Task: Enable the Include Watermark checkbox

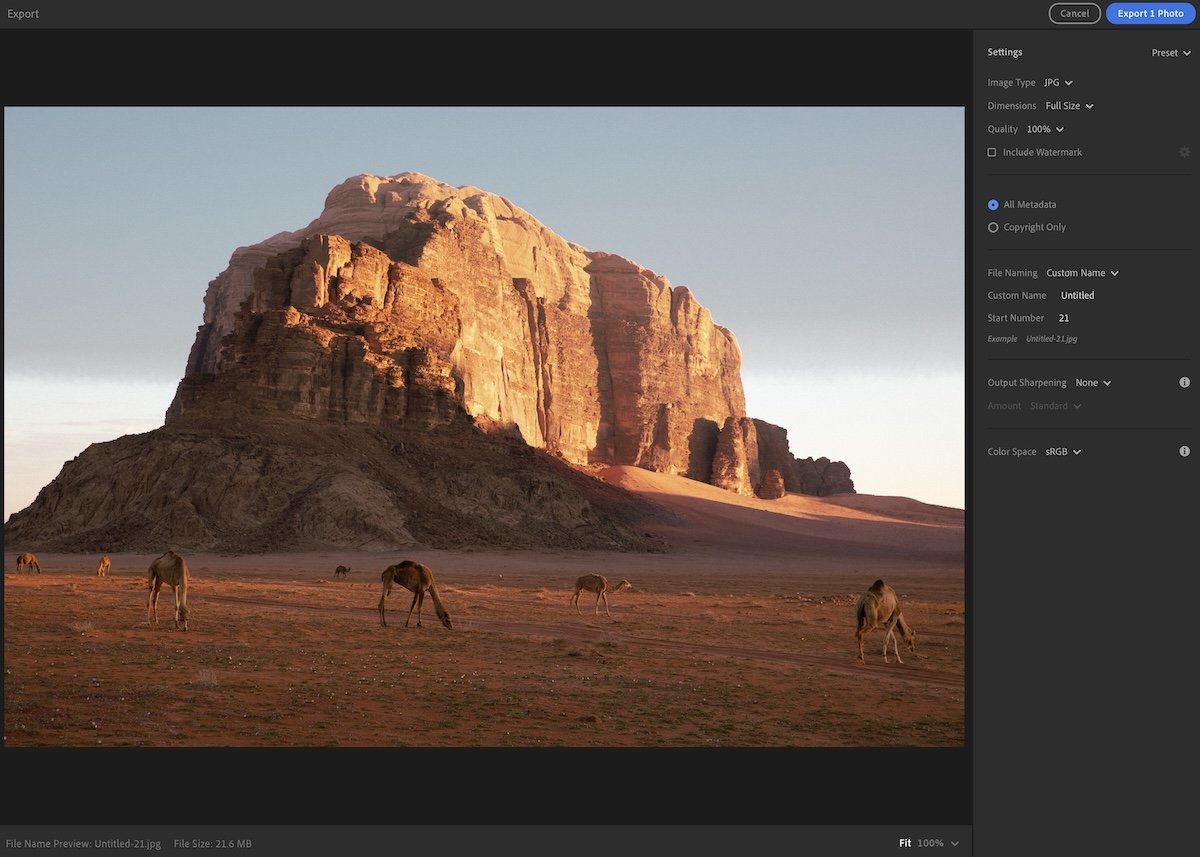Action: tap(991, 151)
